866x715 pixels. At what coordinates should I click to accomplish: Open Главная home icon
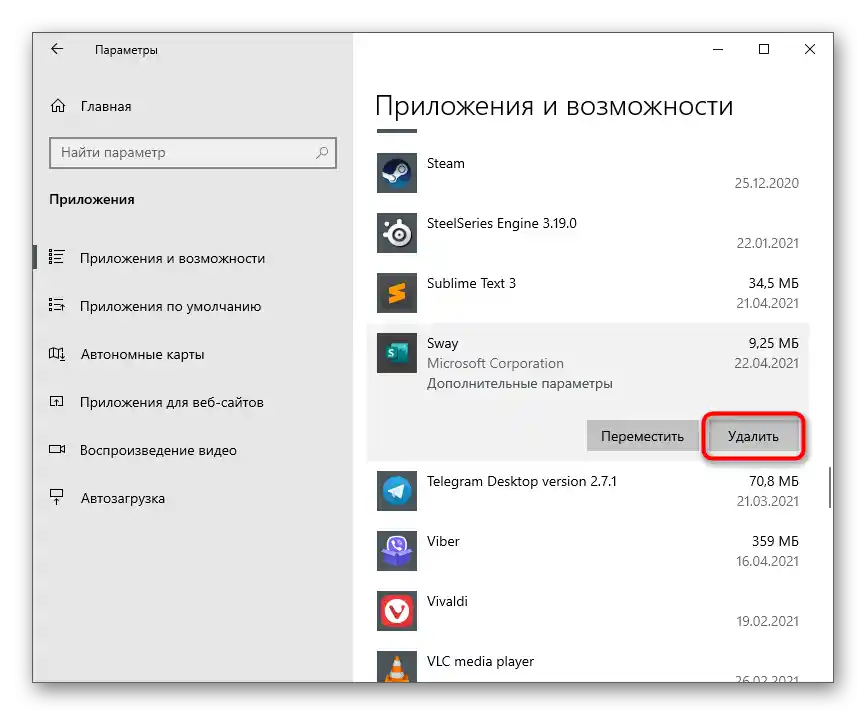pos(58,105)
